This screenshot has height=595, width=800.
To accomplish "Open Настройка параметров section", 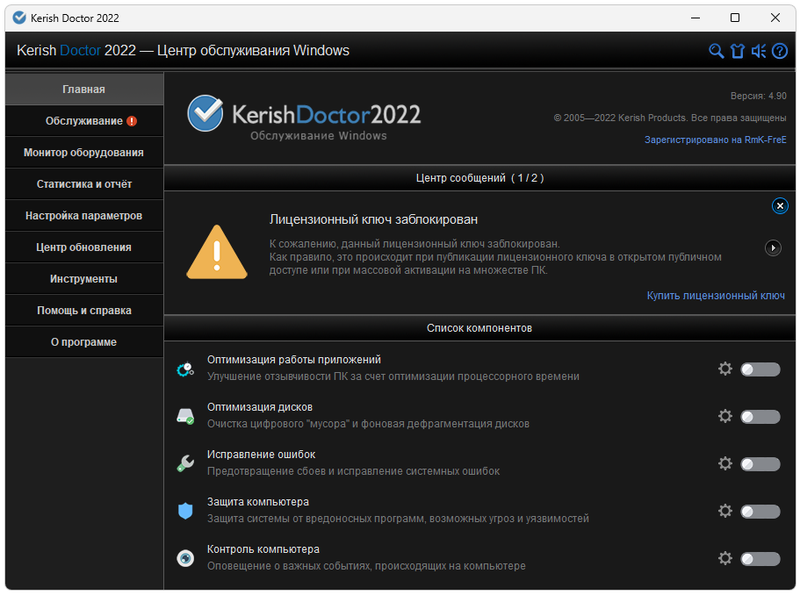I will point(84,216).
